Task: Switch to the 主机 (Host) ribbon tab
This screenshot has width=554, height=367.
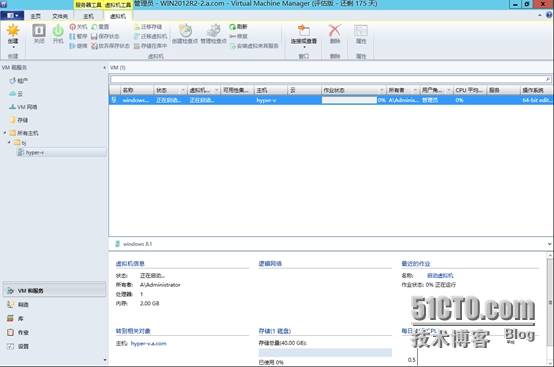Action: coord(88,16)
